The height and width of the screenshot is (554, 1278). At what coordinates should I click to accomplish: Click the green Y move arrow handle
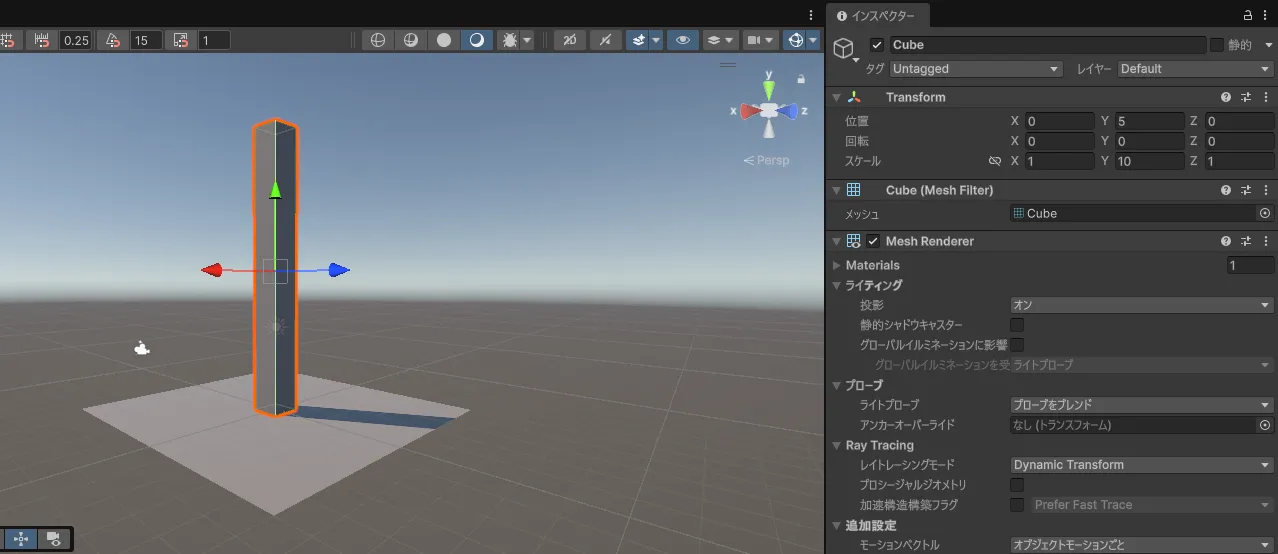click(x=275, y=190)
